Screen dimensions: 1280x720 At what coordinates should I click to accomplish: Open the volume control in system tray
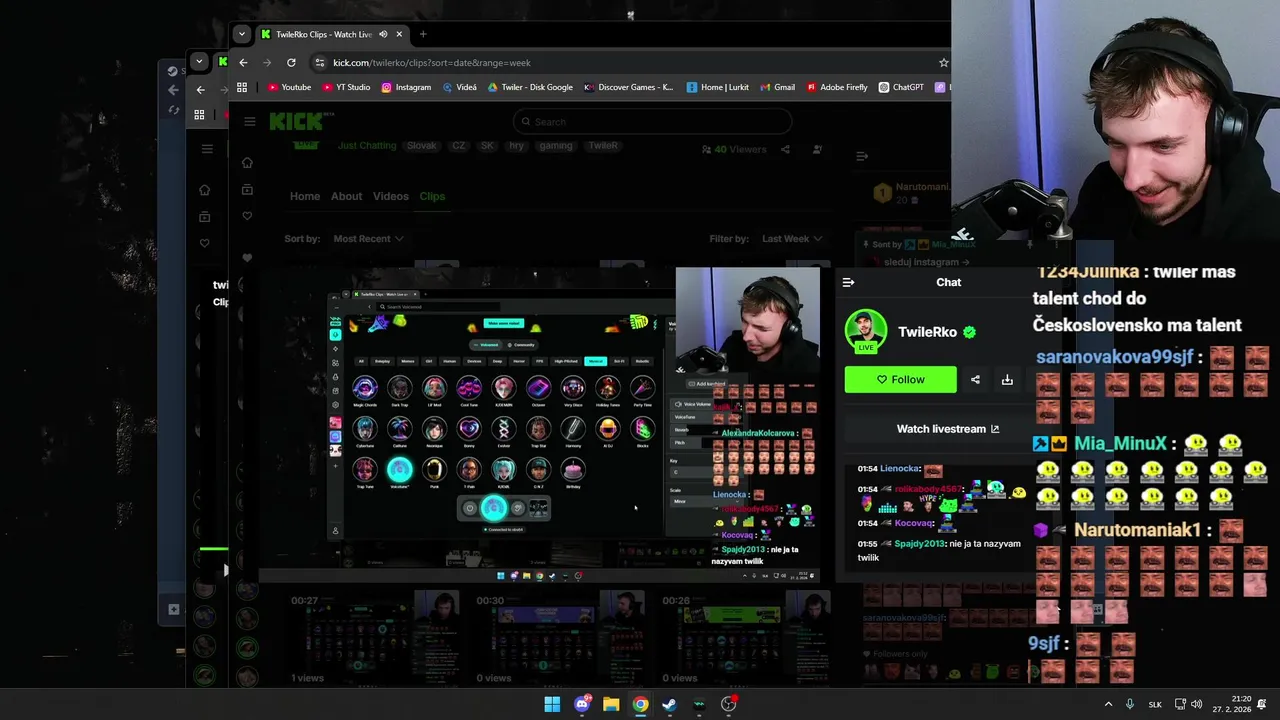tap(1197, 704)
